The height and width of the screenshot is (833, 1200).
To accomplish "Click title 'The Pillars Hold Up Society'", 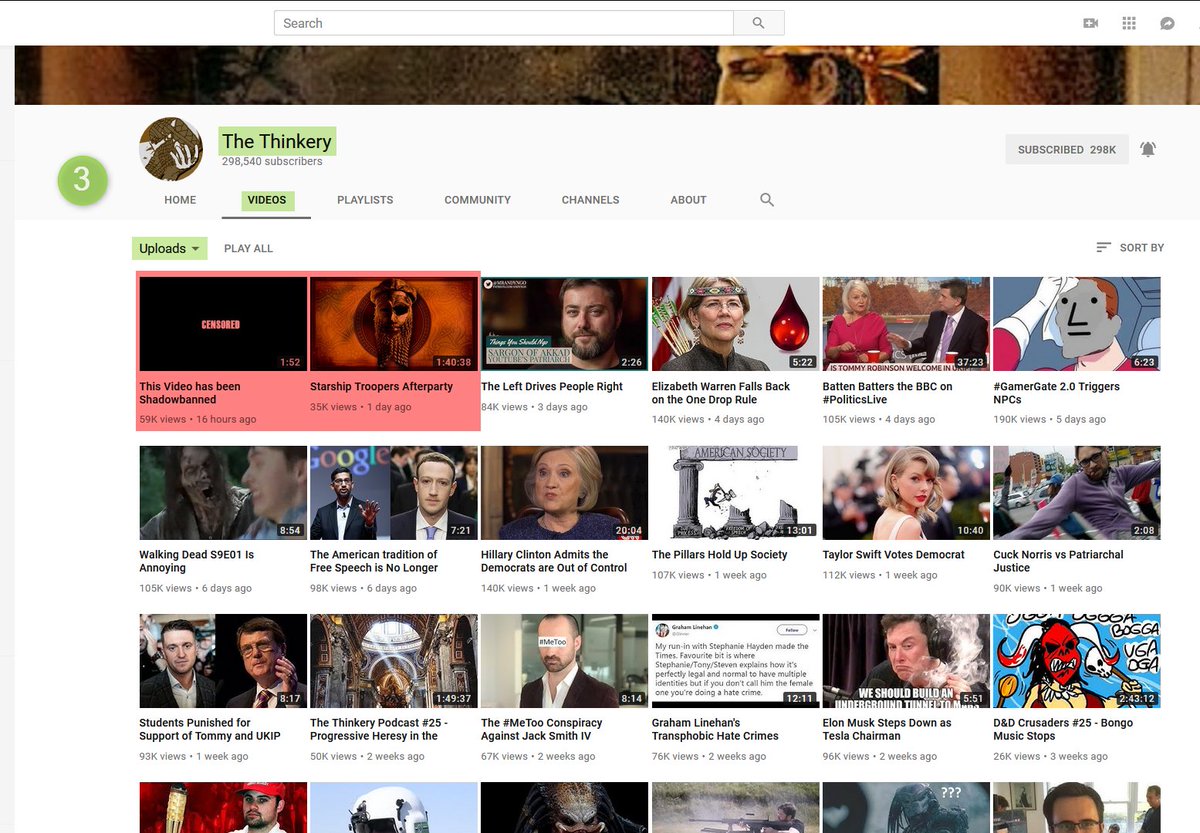I will (x=720, y=555).
